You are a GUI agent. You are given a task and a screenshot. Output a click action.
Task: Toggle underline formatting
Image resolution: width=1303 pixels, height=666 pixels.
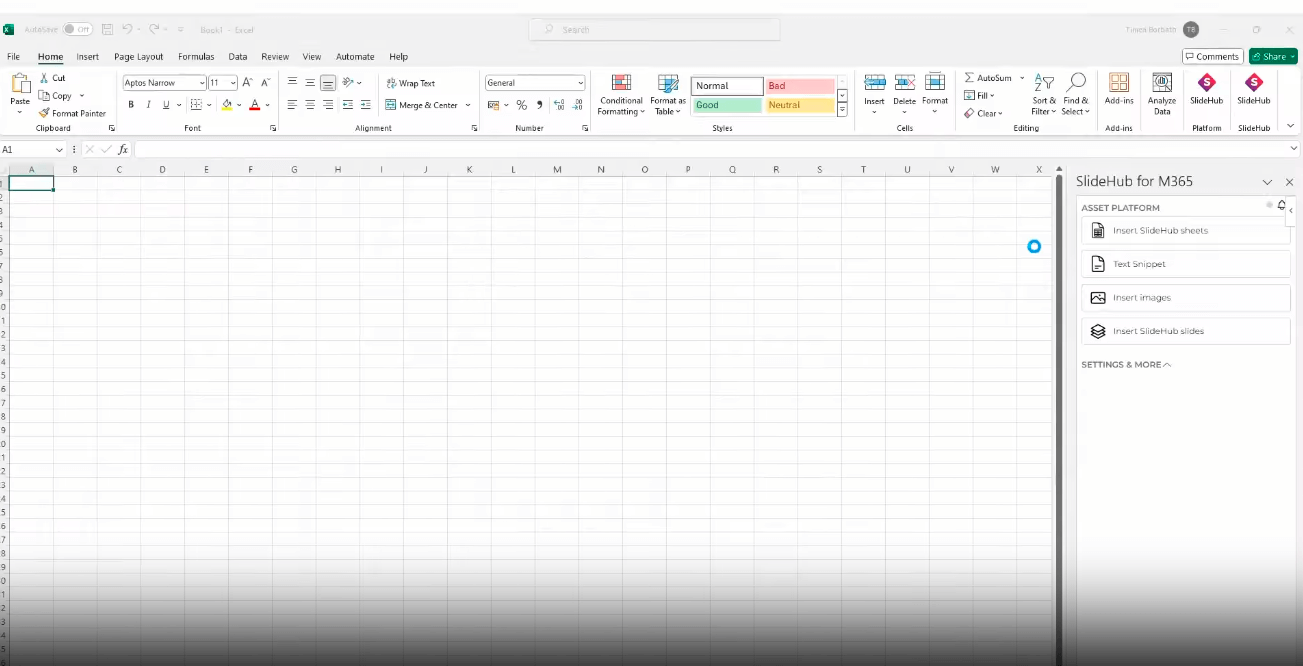coord(165,105)
